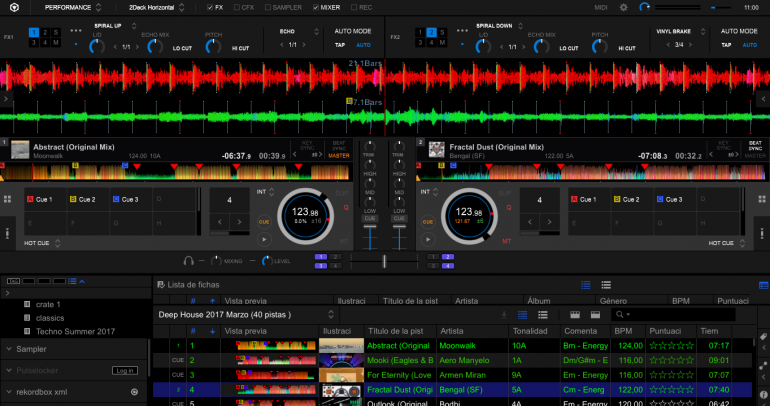Select the track Mooki row
The height and width of the screenshot is (406, 770).
[452, 360]
